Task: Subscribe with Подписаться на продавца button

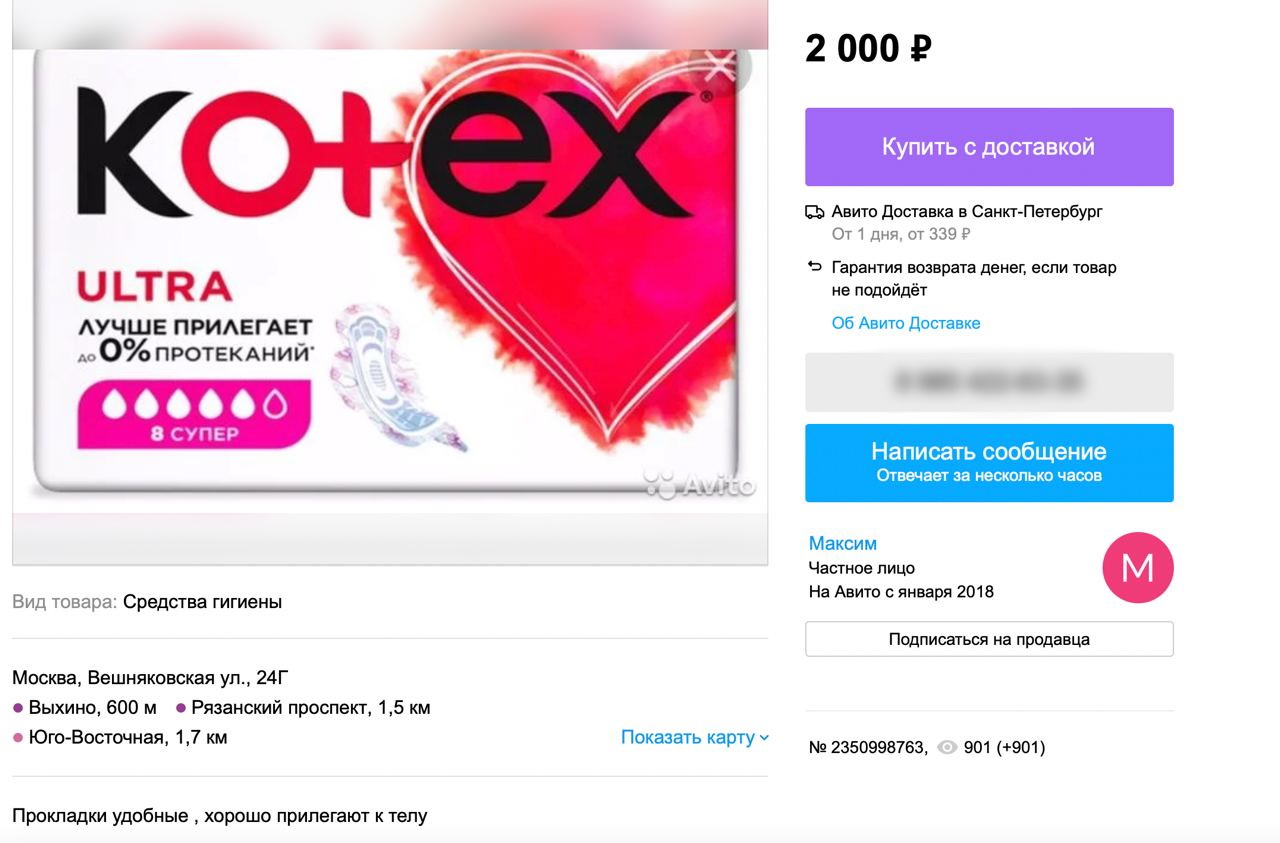Action: tap(989, 639)
